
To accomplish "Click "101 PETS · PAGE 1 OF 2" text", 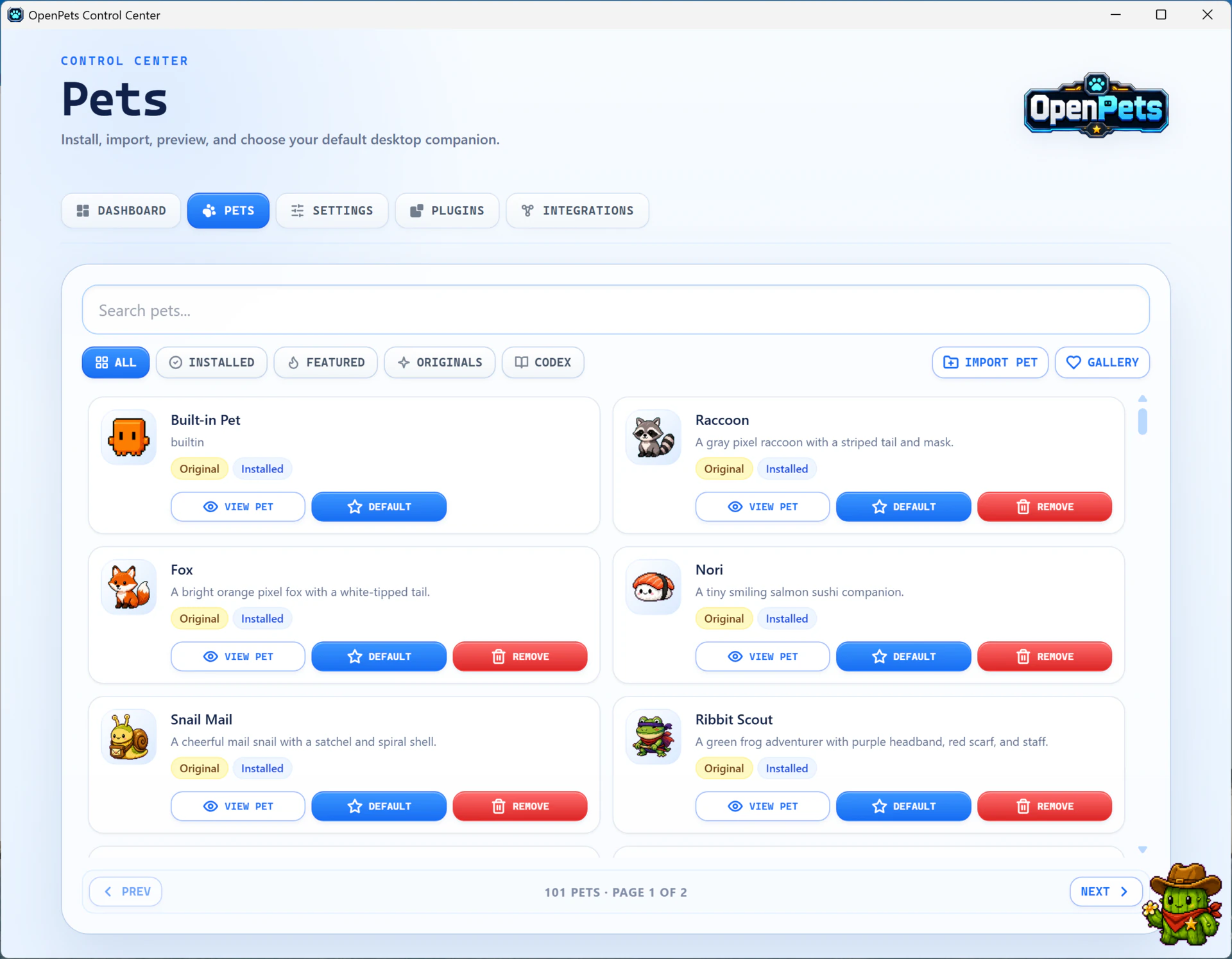I will [615, 892].
